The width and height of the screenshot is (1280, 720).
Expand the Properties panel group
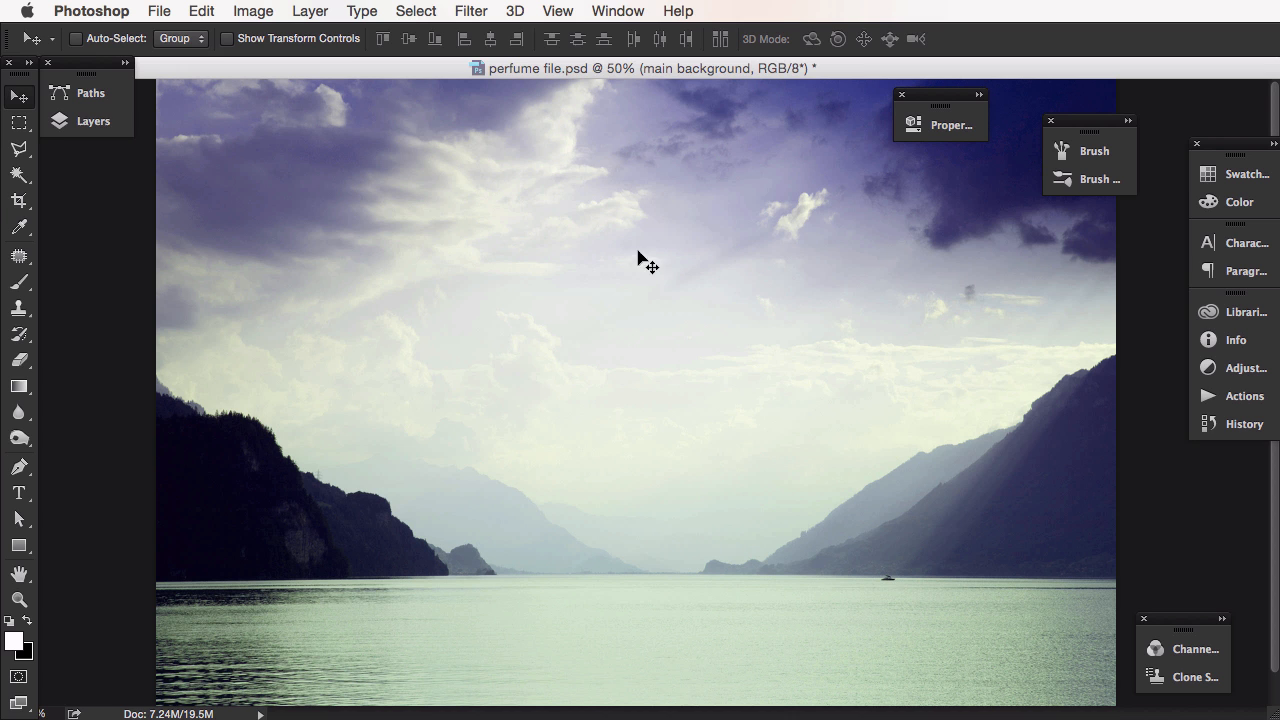979,95
